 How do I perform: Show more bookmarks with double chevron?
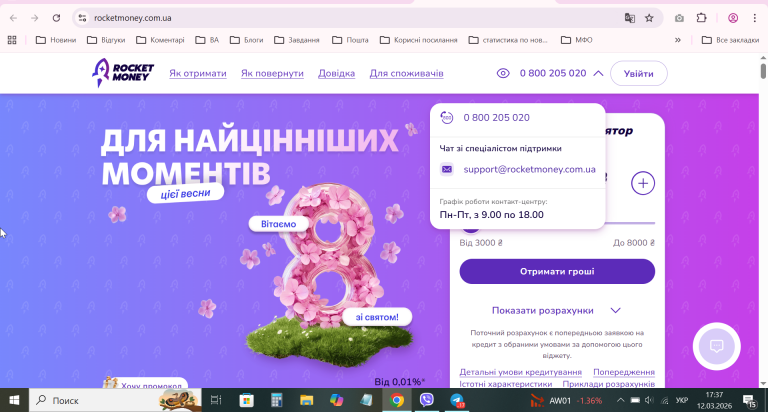point(677,40)
